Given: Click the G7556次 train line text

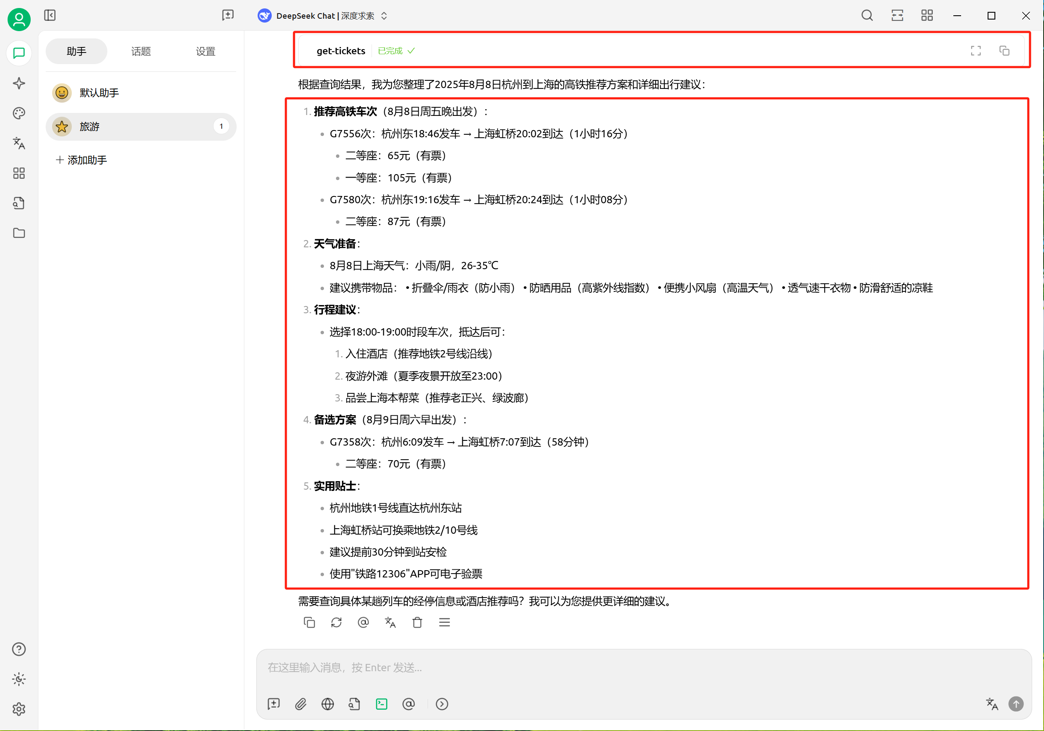Looking at the screenshot, I should 479,134.
